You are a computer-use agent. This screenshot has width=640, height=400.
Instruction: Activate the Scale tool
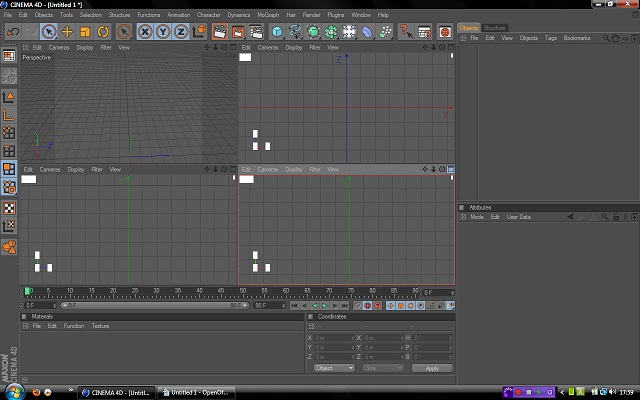tap(85, 31)
